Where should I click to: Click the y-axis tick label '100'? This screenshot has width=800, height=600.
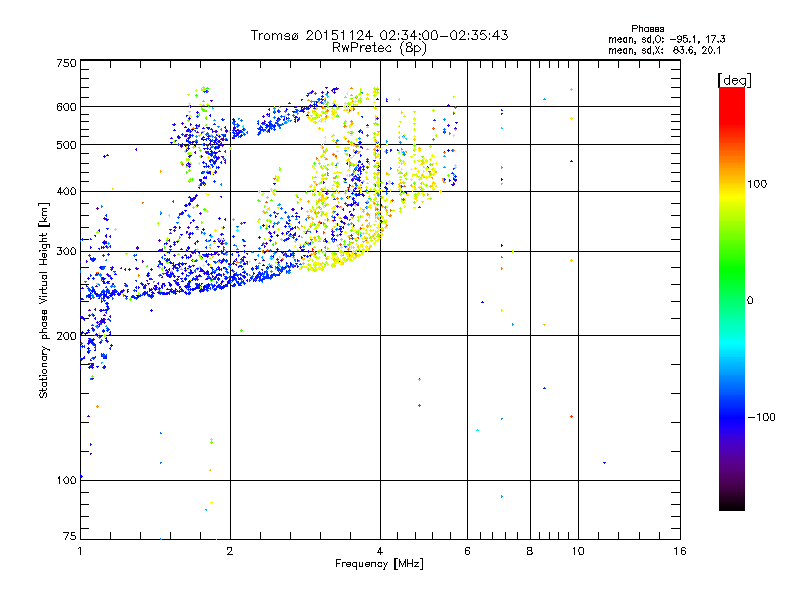click(x=67, y=481)
